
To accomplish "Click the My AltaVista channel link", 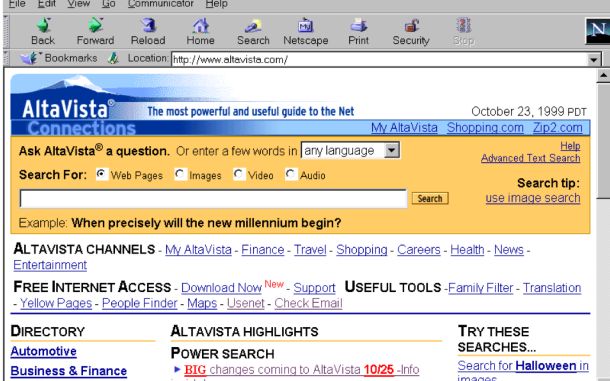I will [x=198, y=249].
